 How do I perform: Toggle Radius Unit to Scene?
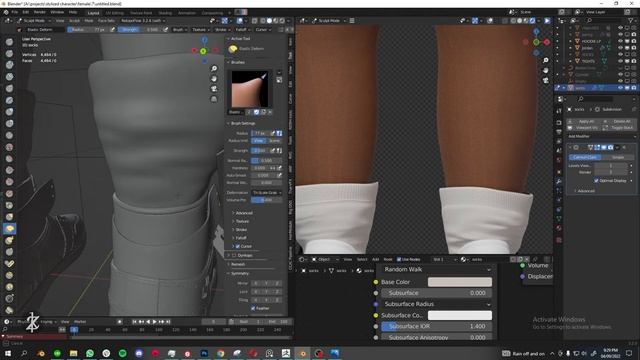(x=274, y=141)
